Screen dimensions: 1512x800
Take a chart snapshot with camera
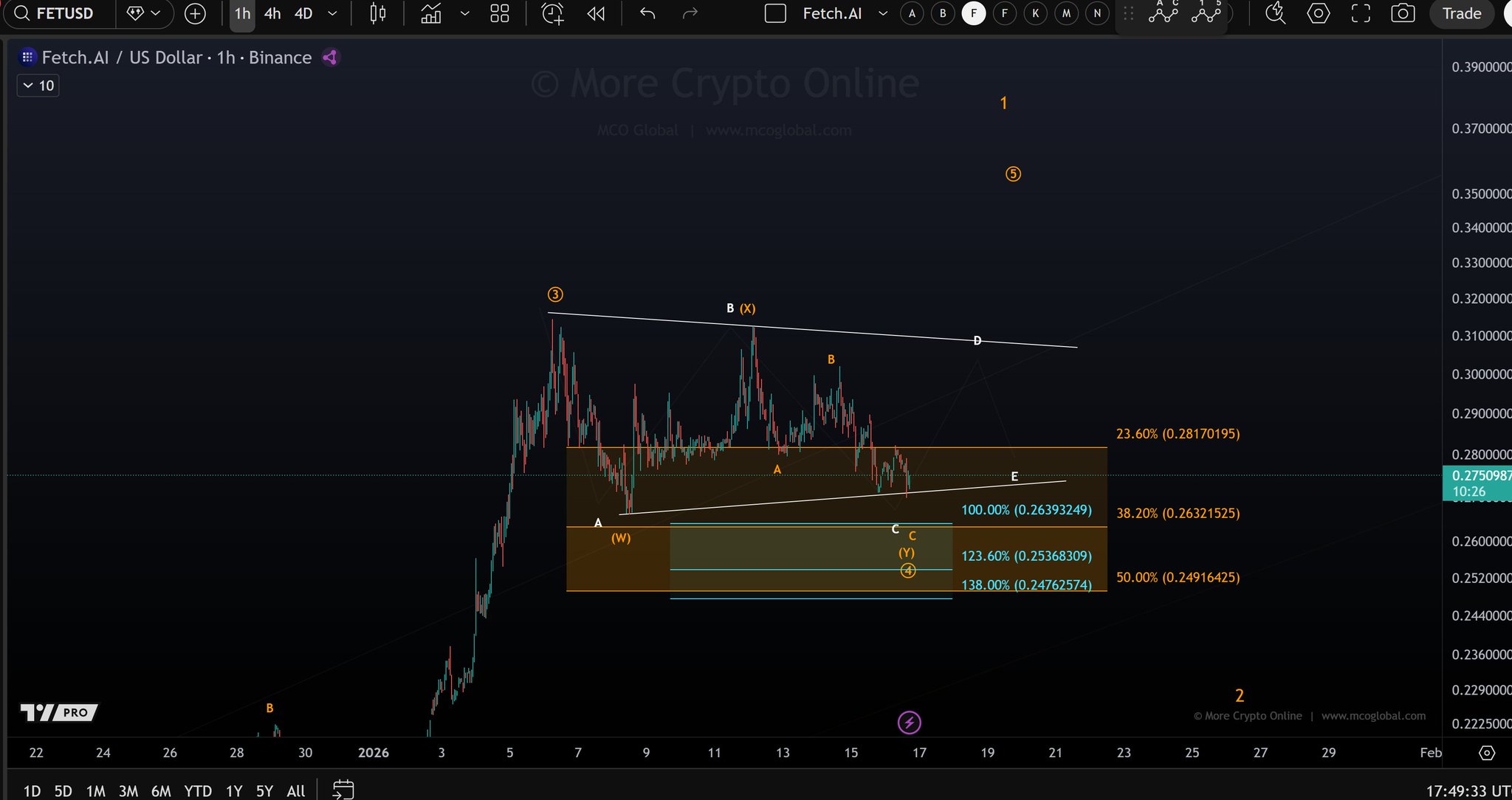click(x=1402, y=13)
